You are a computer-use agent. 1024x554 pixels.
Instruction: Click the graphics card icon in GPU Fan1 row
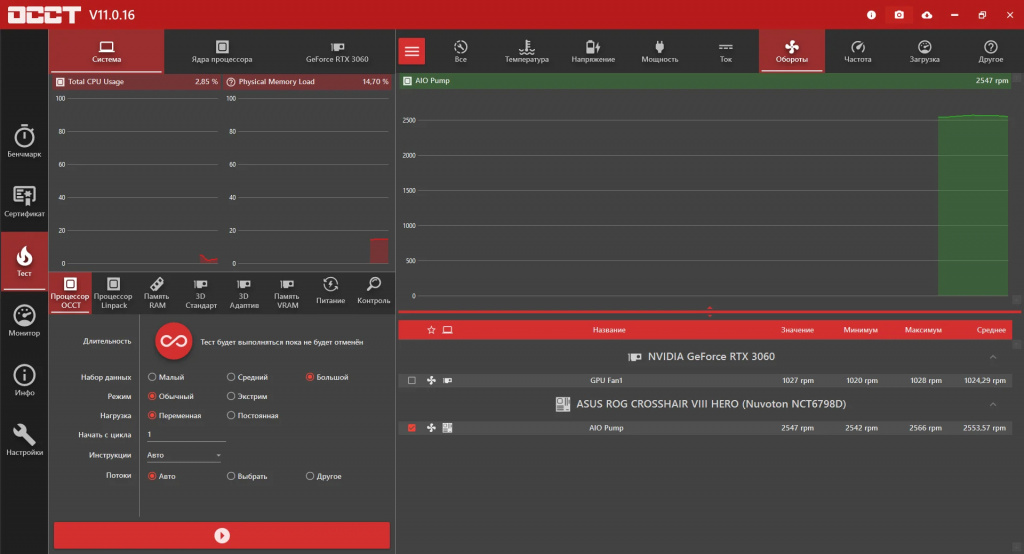447,380
